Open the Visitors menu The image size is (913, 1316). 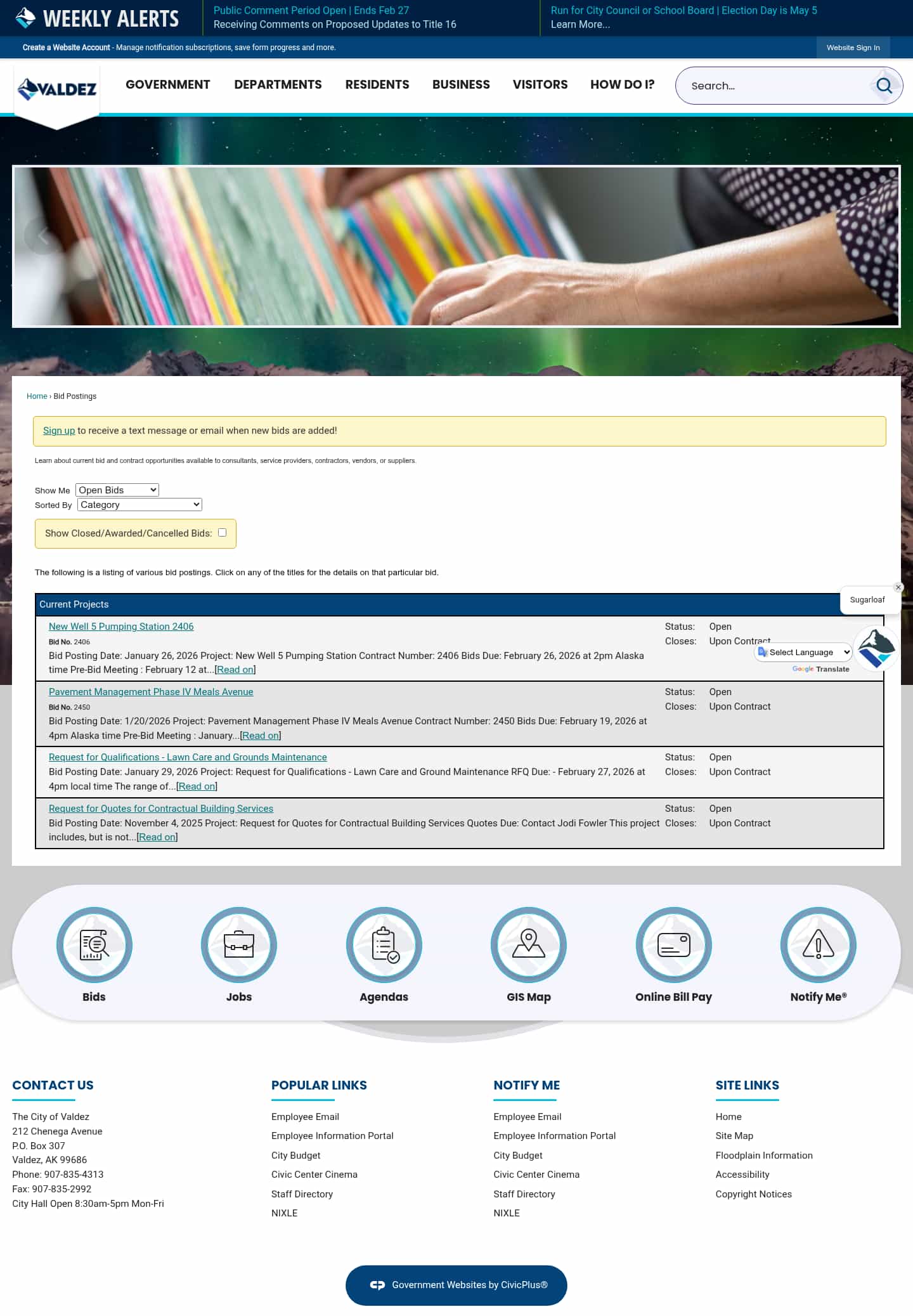(540, 84)
